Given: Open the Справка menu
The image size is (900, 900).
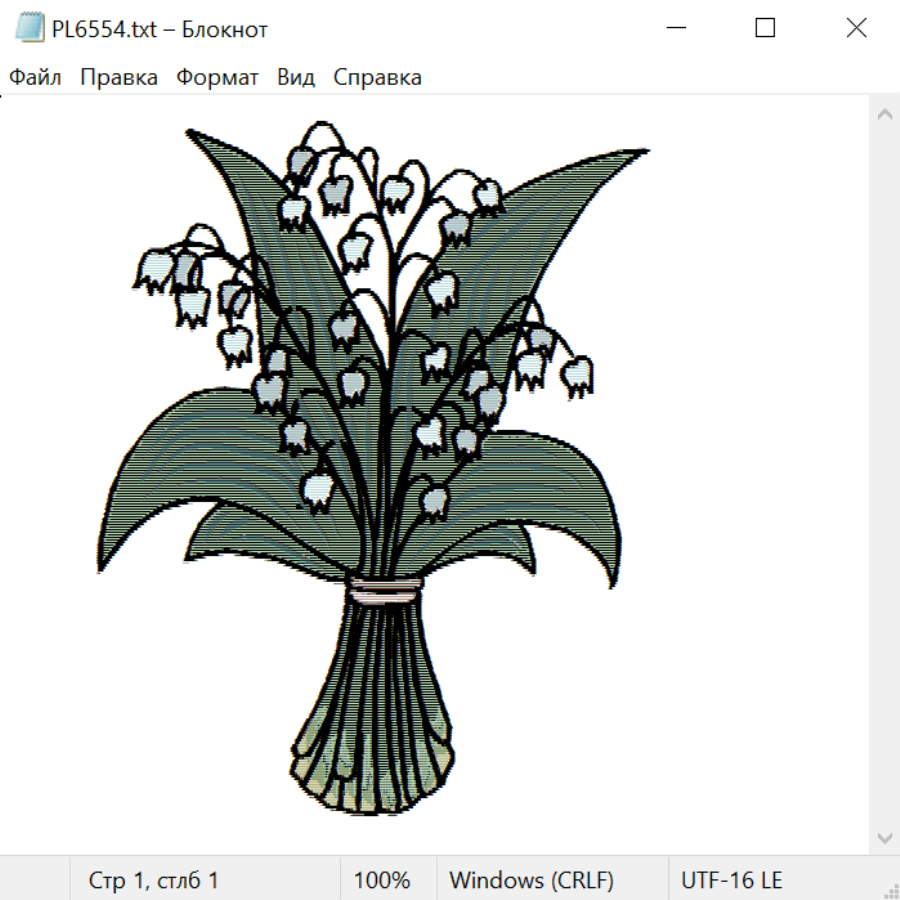Looking at the screenshot, I should (377, 78).
